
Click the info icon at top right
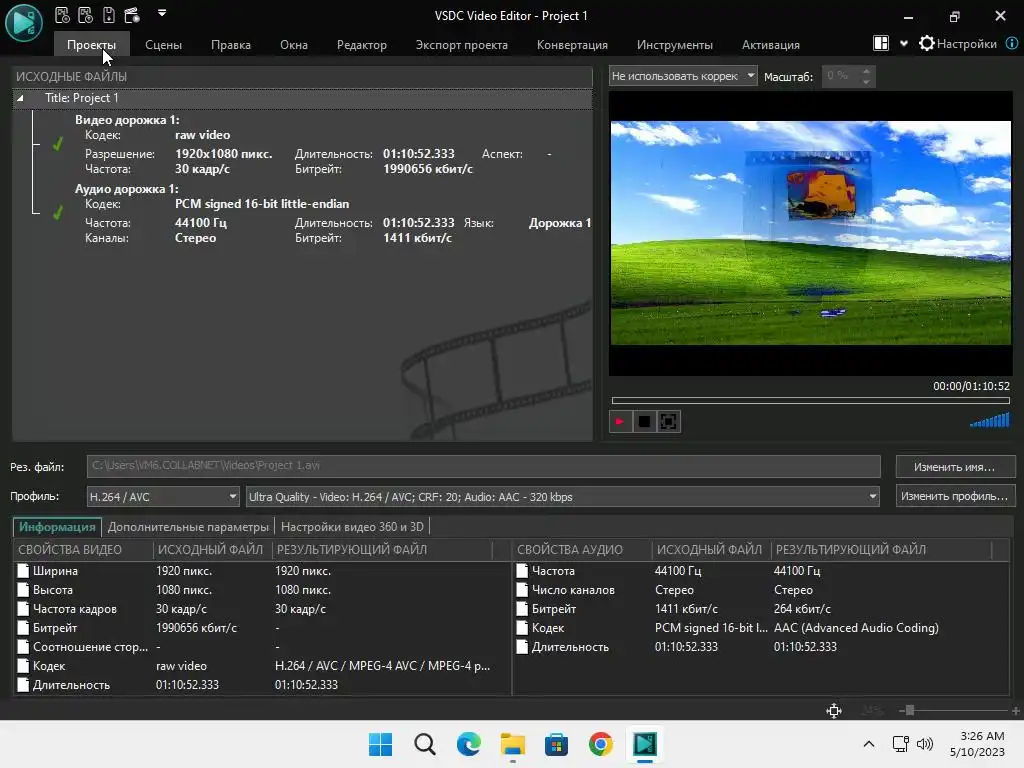tap(1012, 43)
